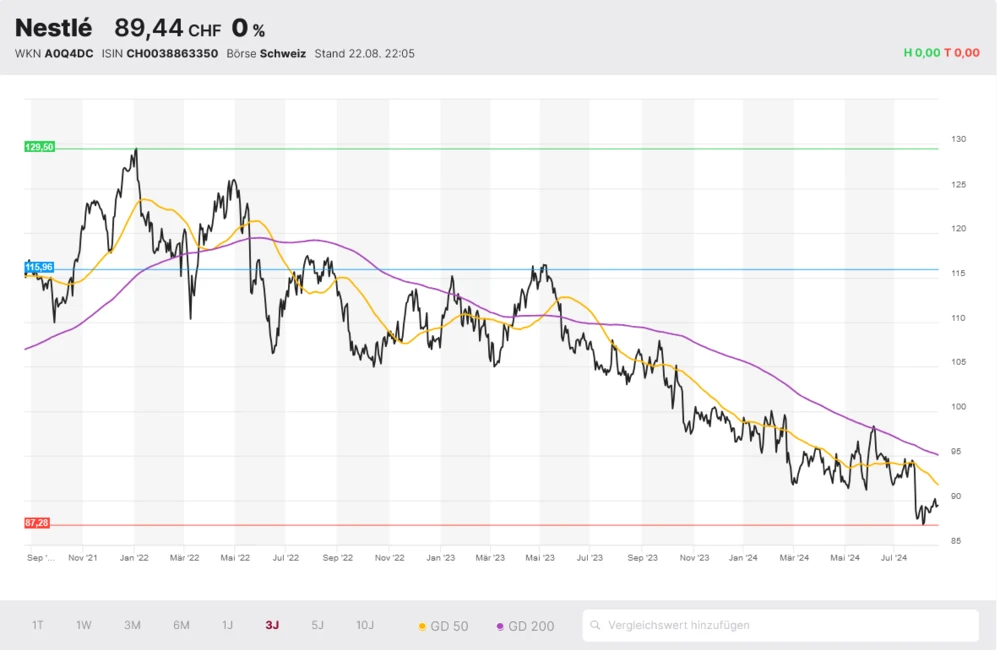Toggle the GD 200 moving average line
Viewport: 1000px width, 656px height.
coord(525,626)
